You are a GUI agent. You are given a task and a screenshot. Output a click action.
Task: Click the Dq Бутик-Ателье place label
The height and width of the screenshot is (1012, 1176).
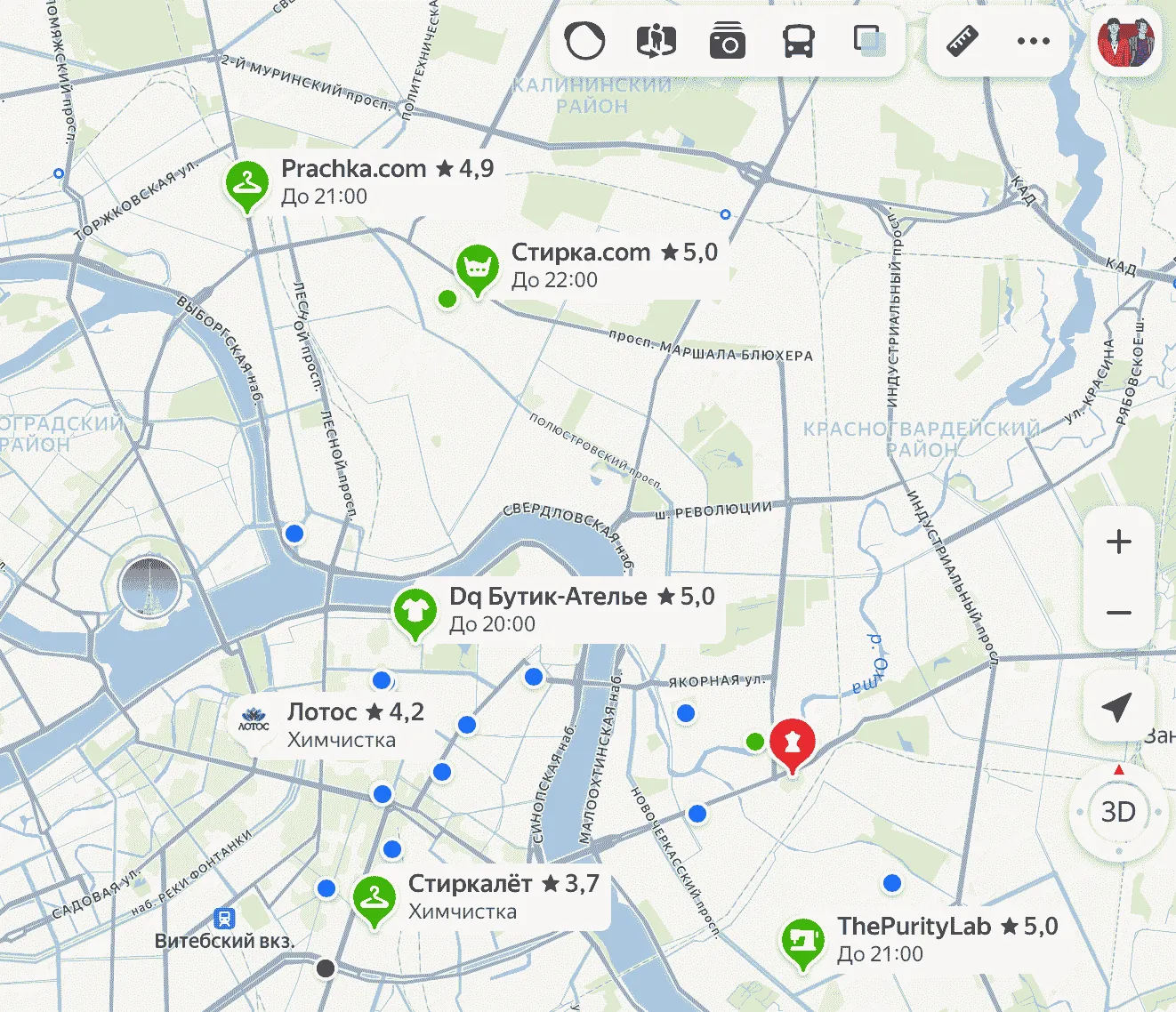tap(548, 597)
